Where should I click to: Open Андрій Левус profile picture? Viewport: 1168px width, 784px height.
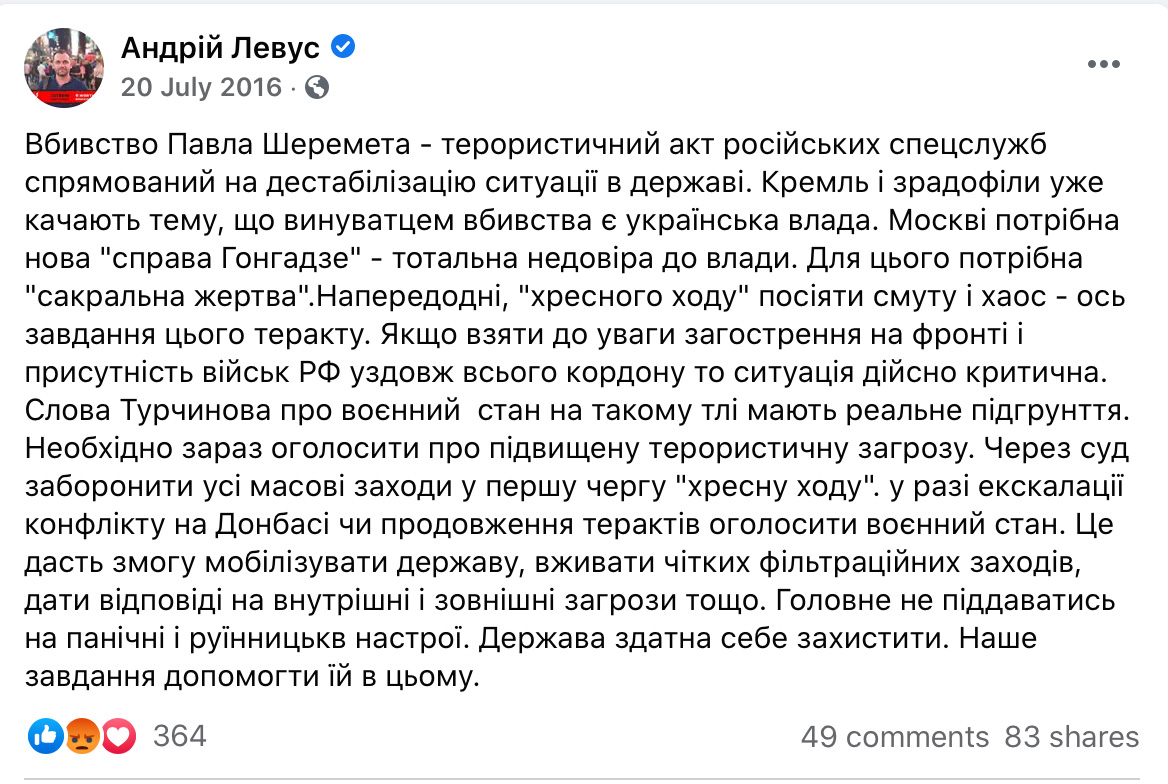pos(63,67)
